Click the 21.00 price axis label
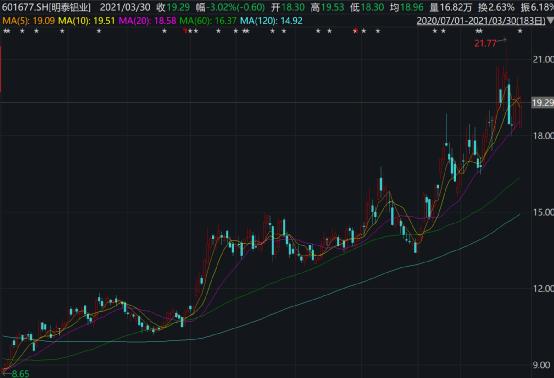 [543, 59]
